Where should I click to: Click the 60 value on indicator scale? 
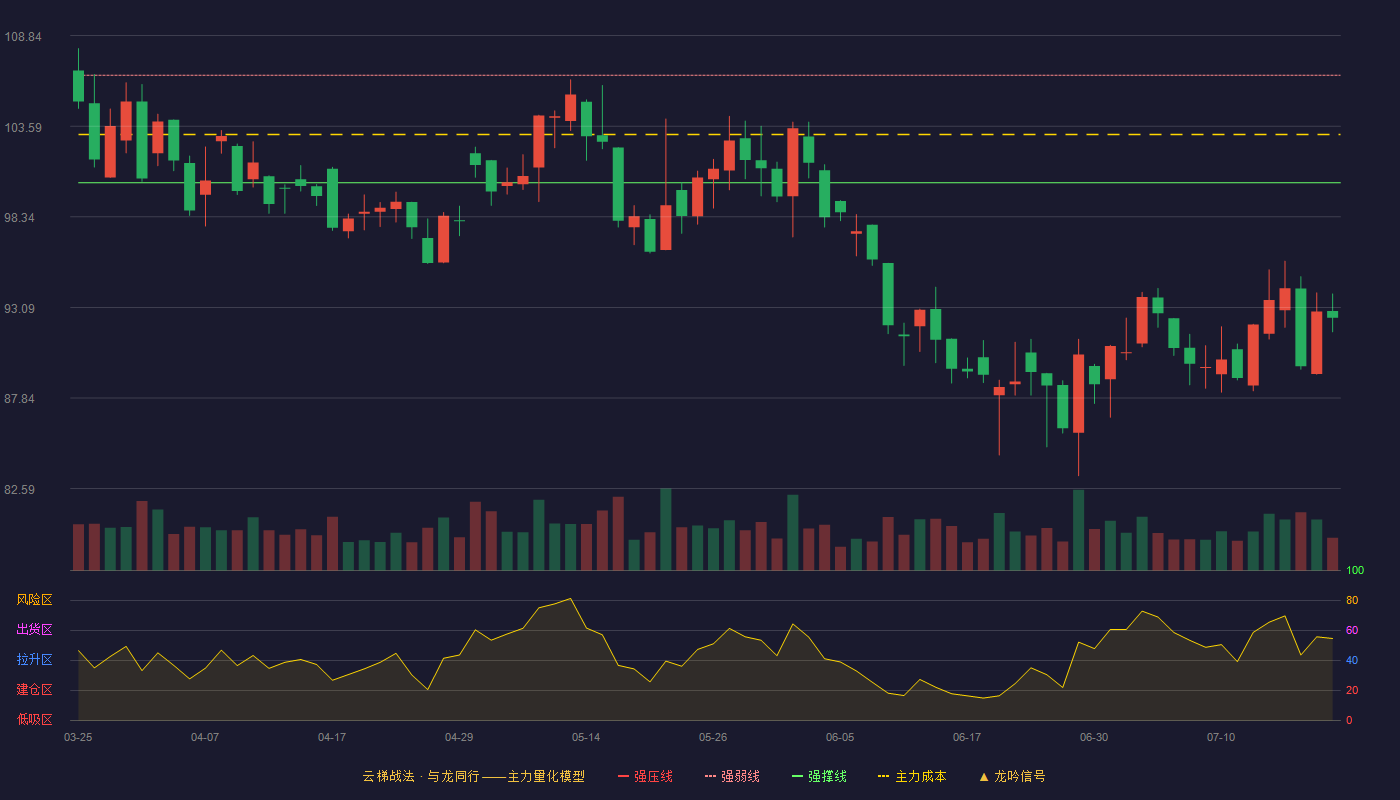click(x=1352, y=631)
